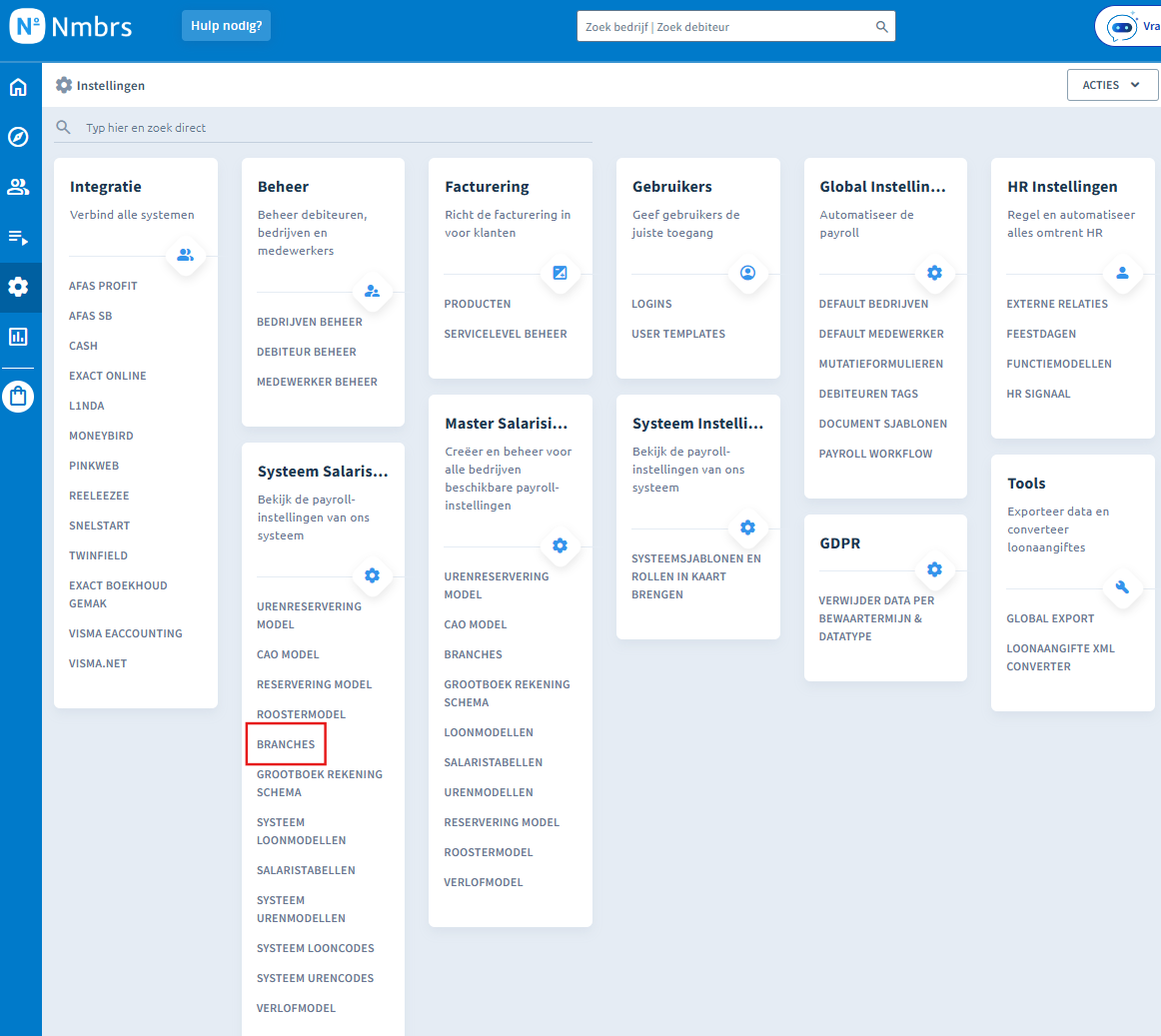Select the gear Settings icon in the sidebar
Viewport: 1161px width, 1036px height.
coord(18,287)
